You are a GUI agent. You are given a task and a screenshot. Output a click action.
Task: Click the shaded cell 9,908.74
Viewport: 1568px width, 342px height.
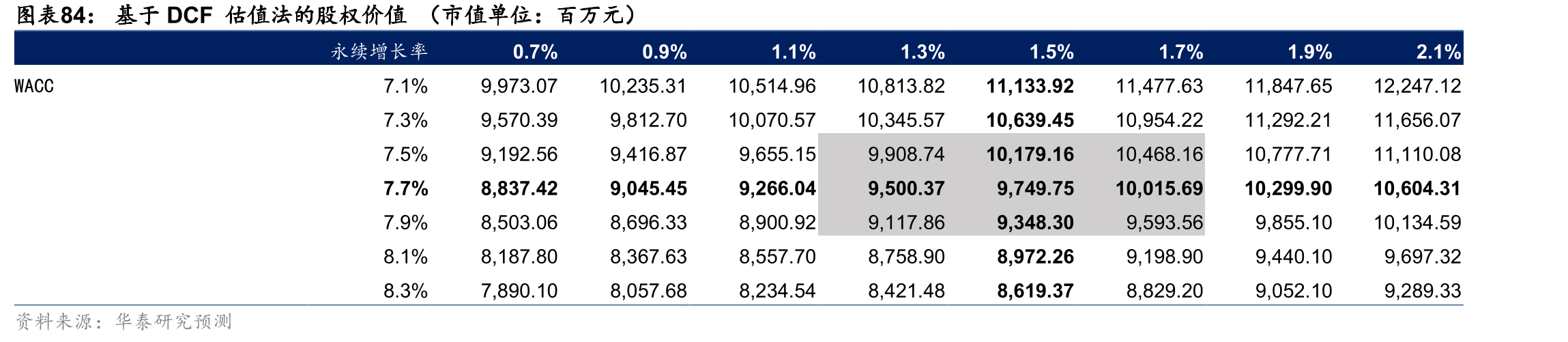pos(906,154)
